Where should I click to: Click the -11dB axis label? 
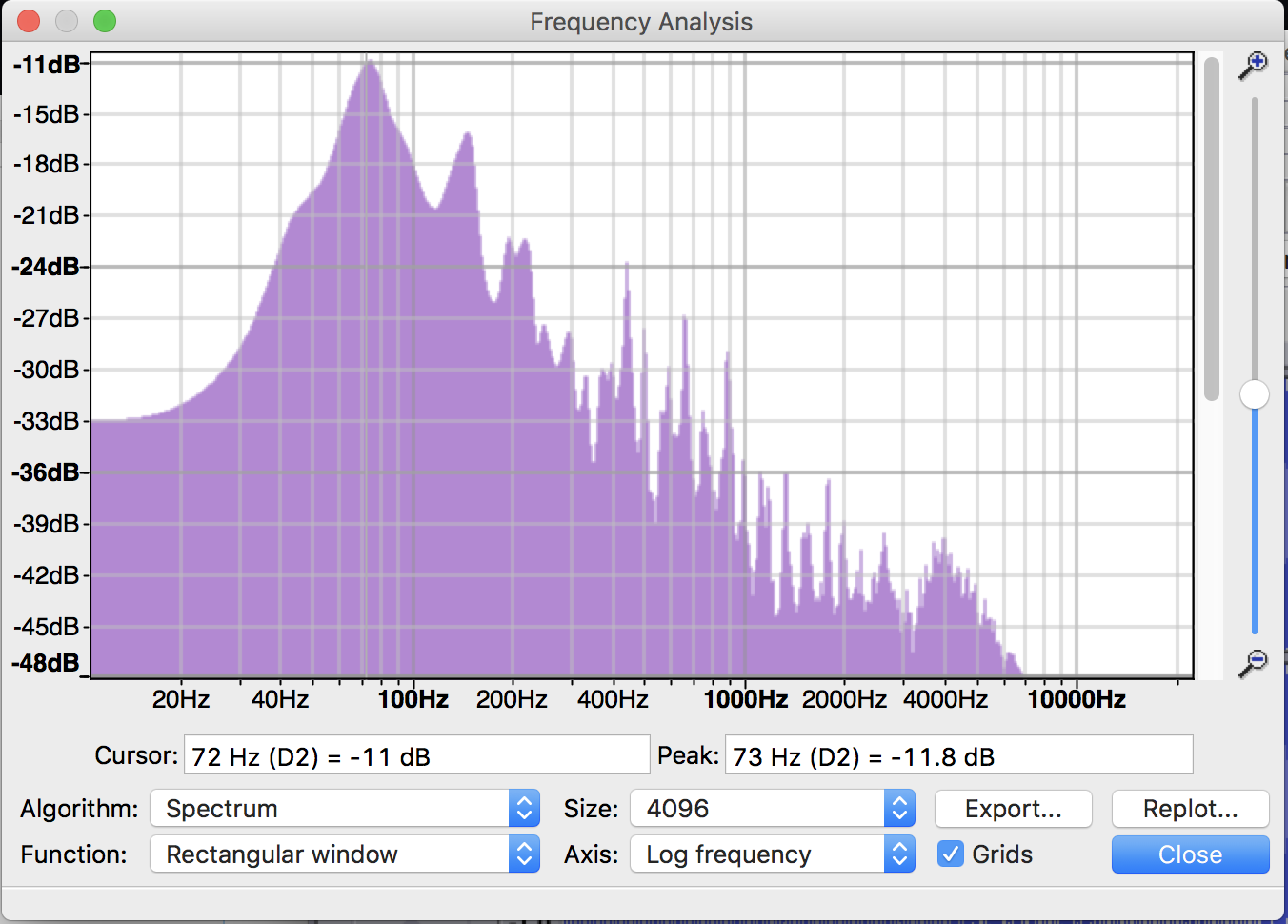tap(46, 65)
